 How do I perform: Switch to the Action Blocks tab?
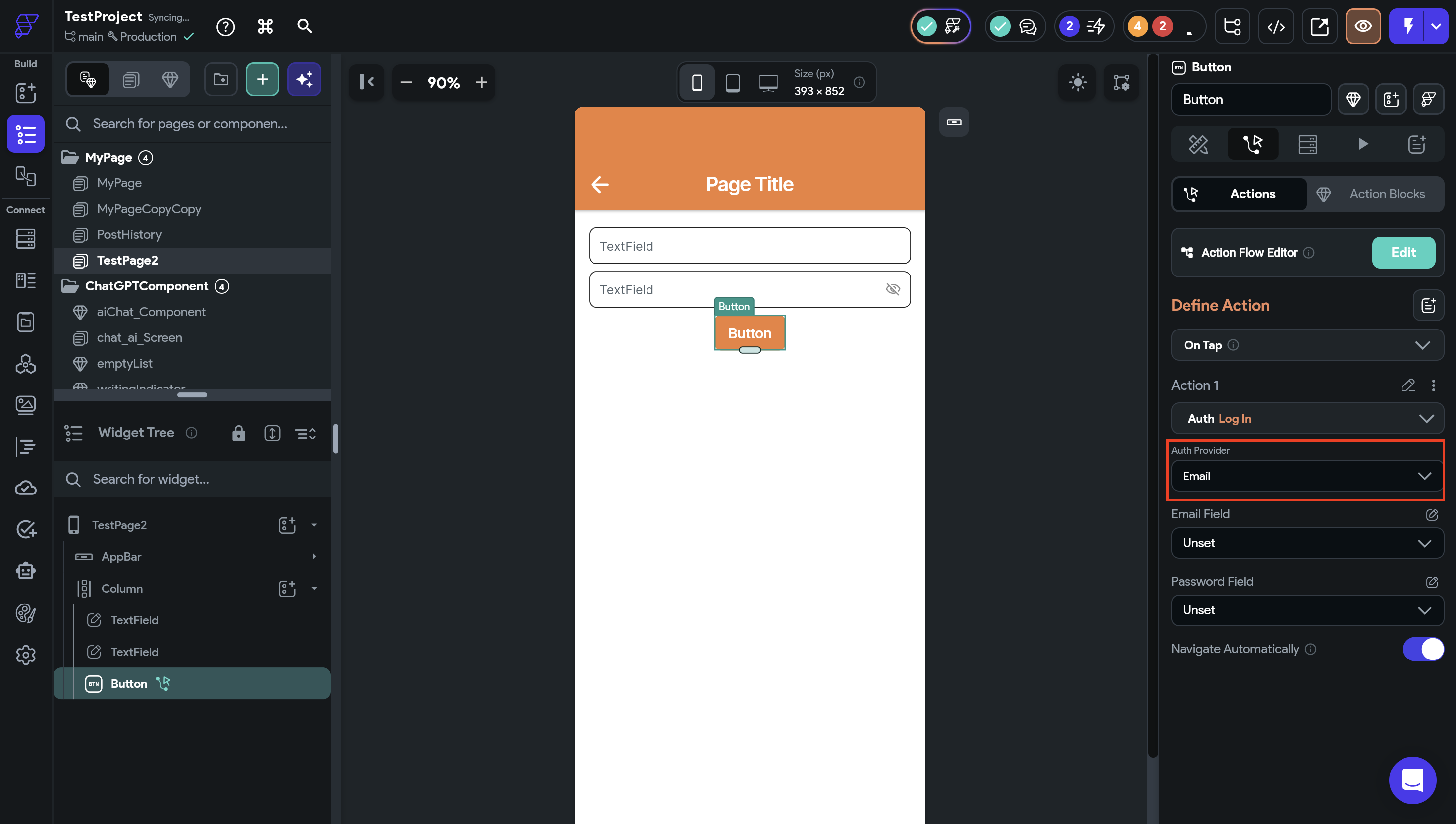click(1375, 194)
